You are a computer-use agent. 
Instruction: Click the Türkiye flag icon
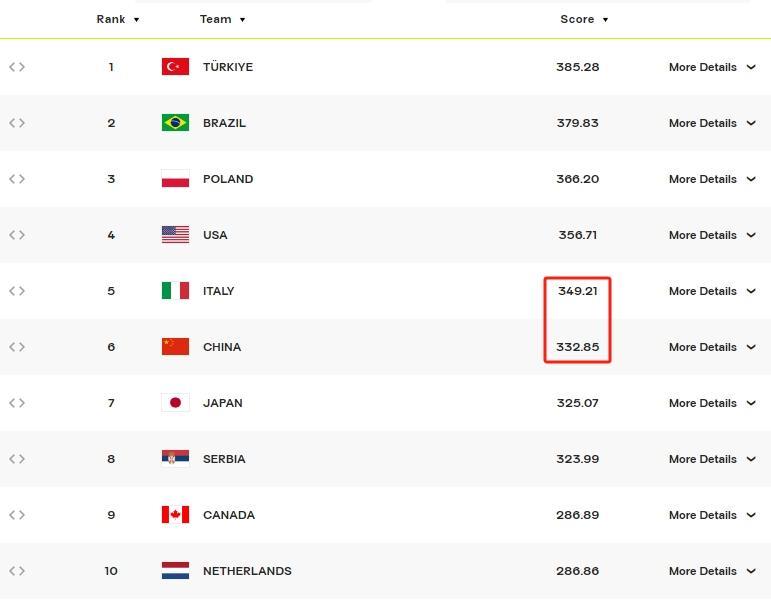point(175,67)
